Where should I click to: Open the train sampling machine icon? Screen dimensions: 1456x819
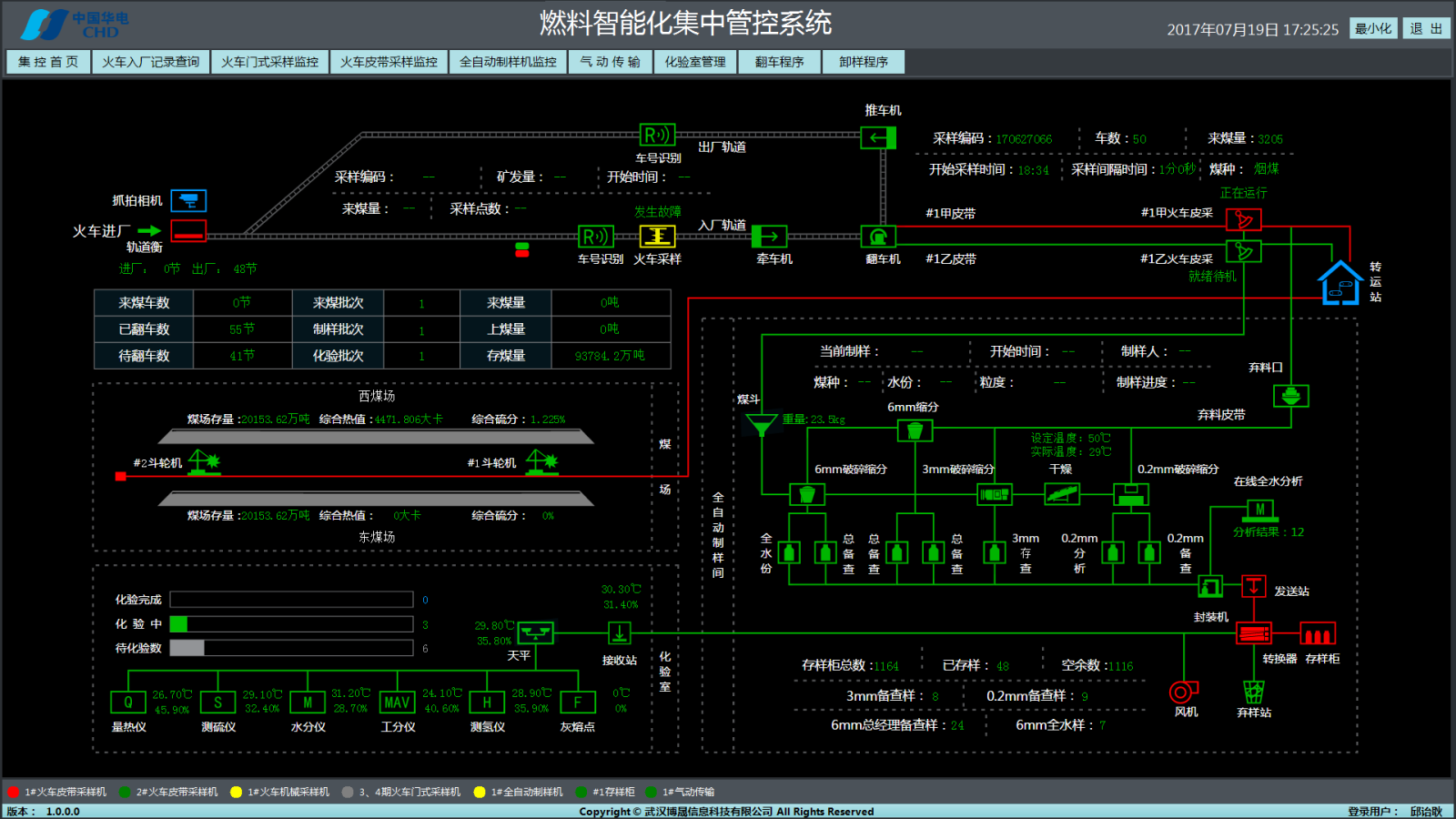657,237
